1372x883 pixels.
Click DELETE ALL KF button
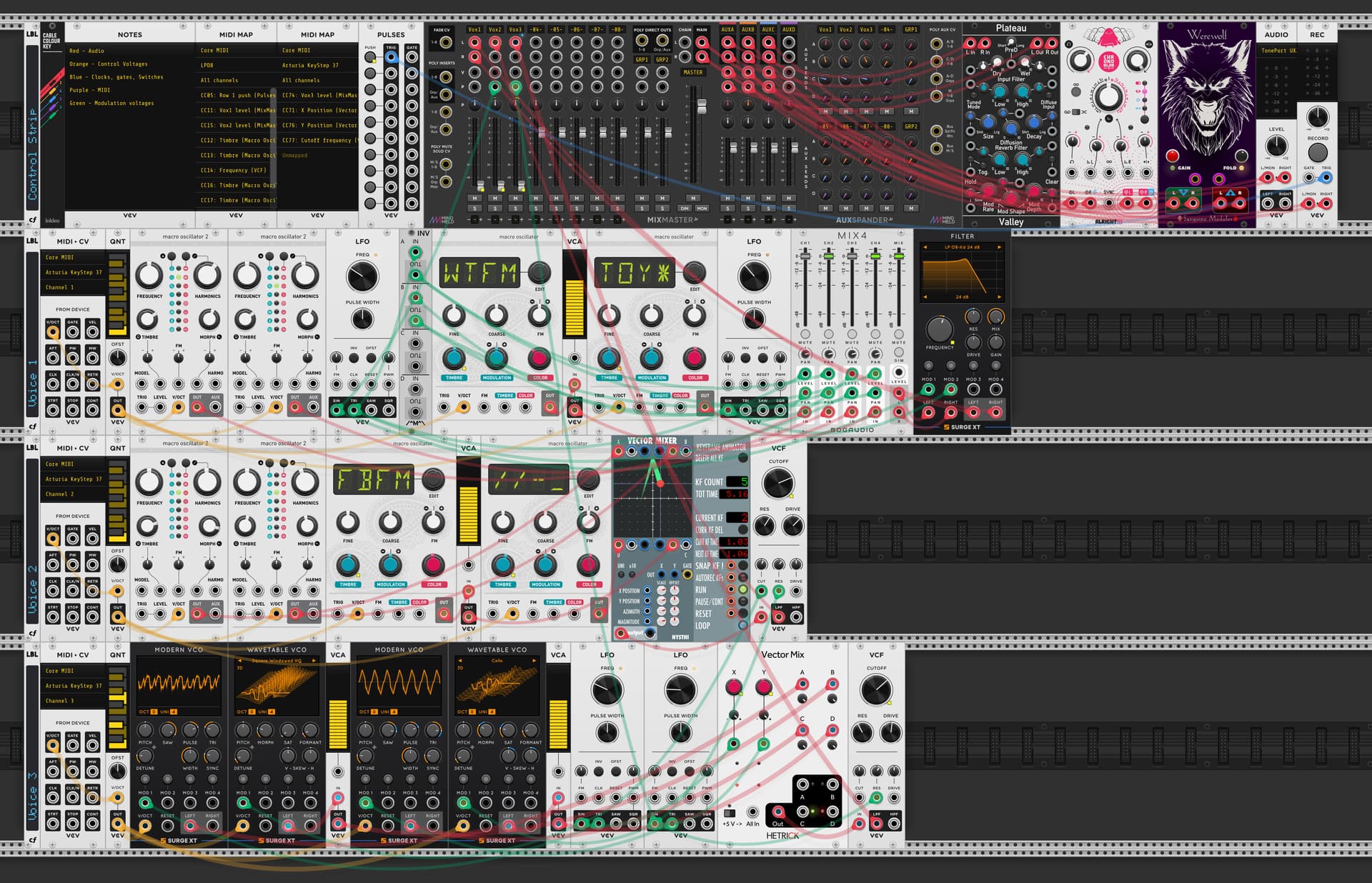[x=743, y=458]
